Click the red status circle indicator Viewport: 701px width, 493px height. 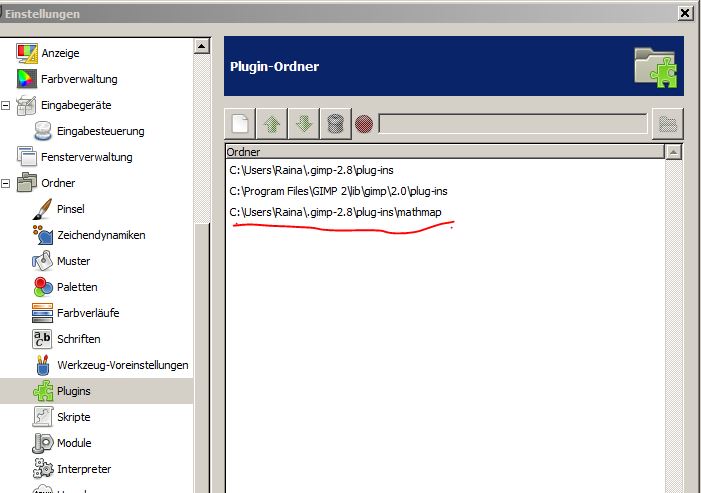(364, 124)
